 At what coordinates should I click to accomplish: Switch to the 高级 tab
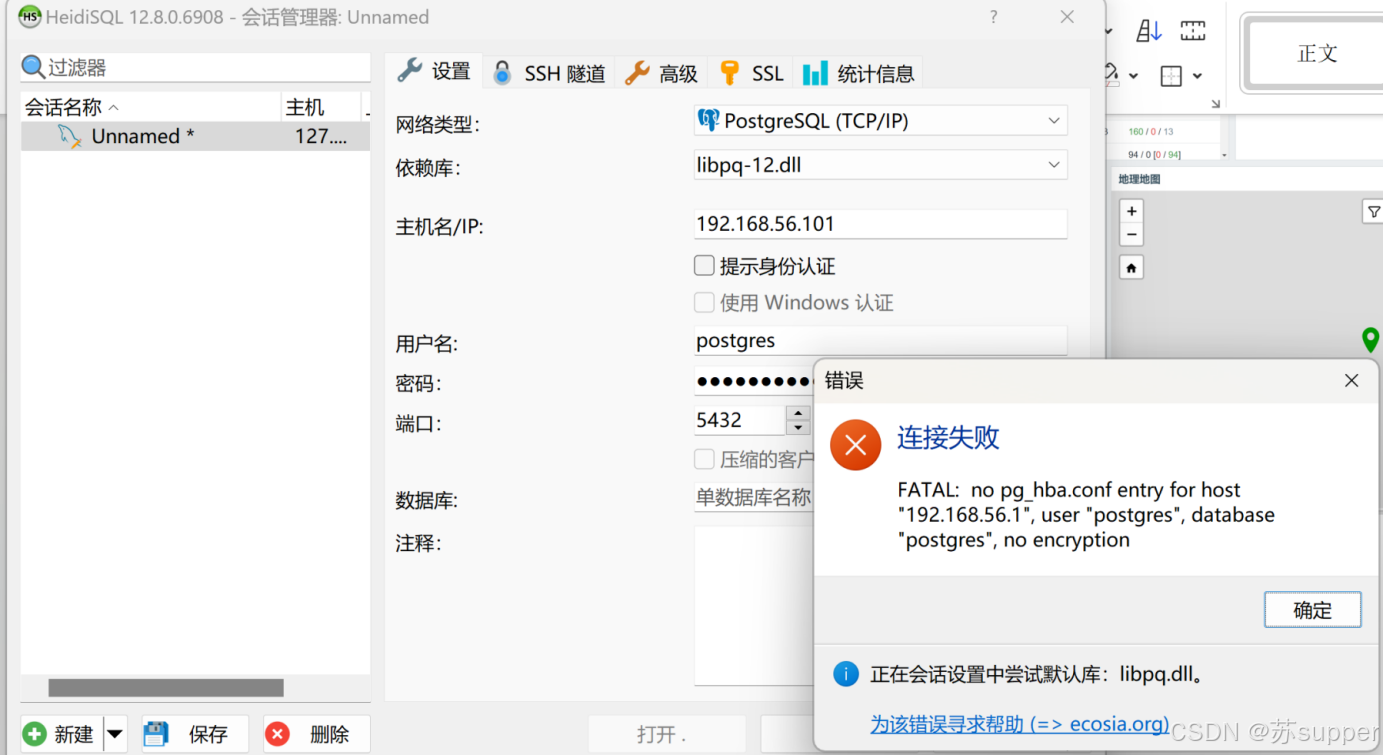(x=662, y=73)
